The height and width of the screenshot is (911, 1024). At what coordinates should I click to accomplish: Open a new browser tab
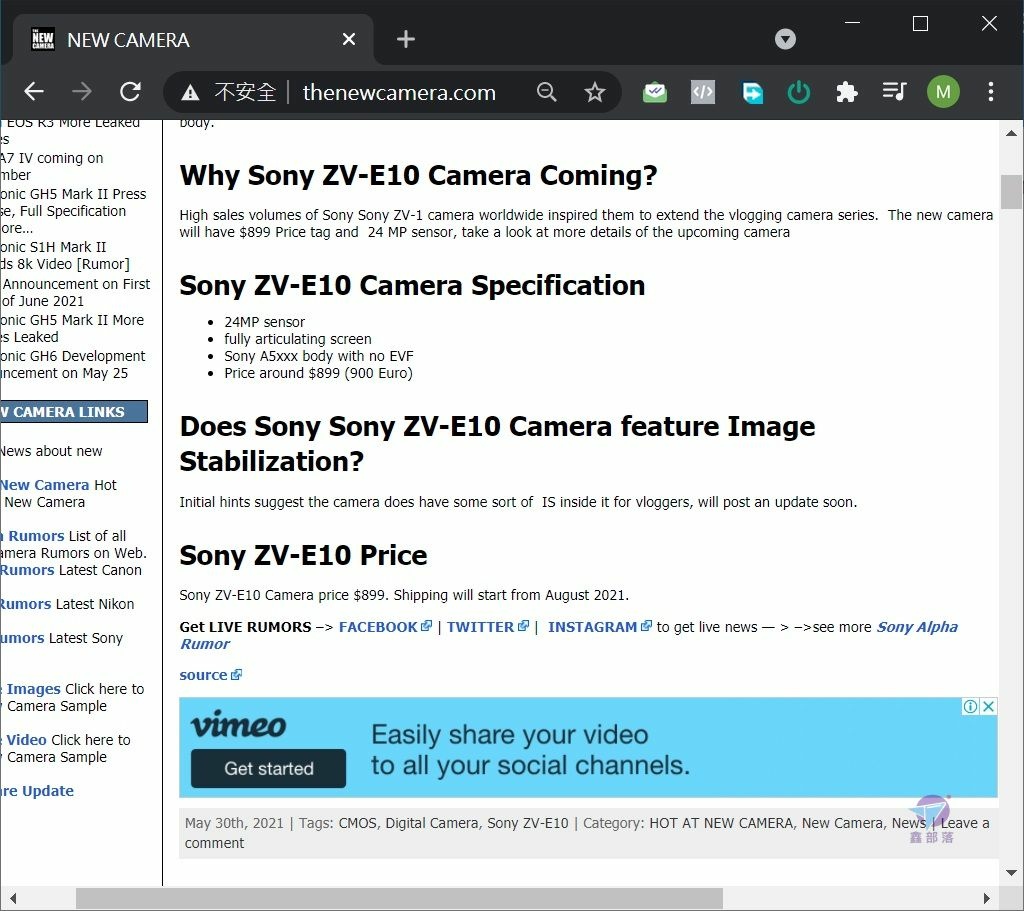tap(406, 39)
